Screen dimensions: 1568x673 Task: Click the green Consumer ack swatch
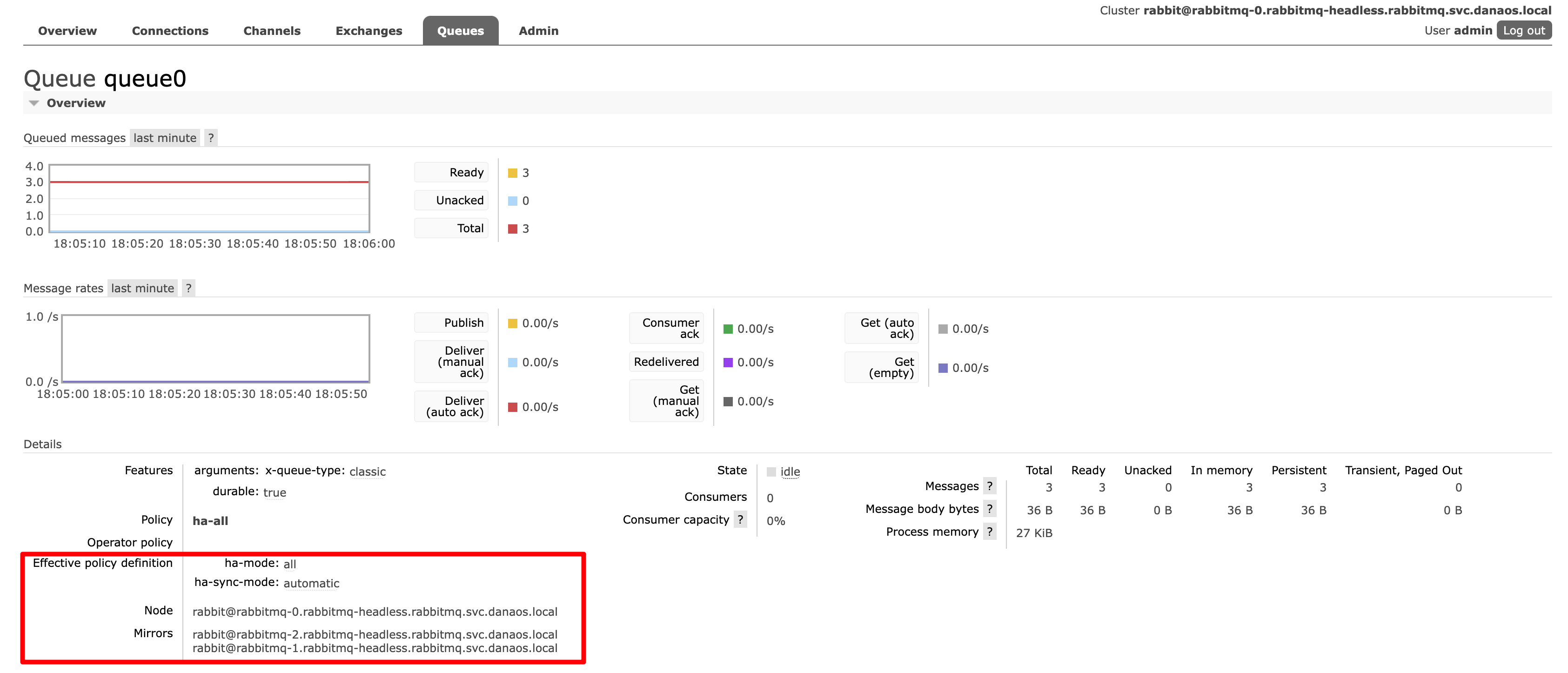point(727,329)
